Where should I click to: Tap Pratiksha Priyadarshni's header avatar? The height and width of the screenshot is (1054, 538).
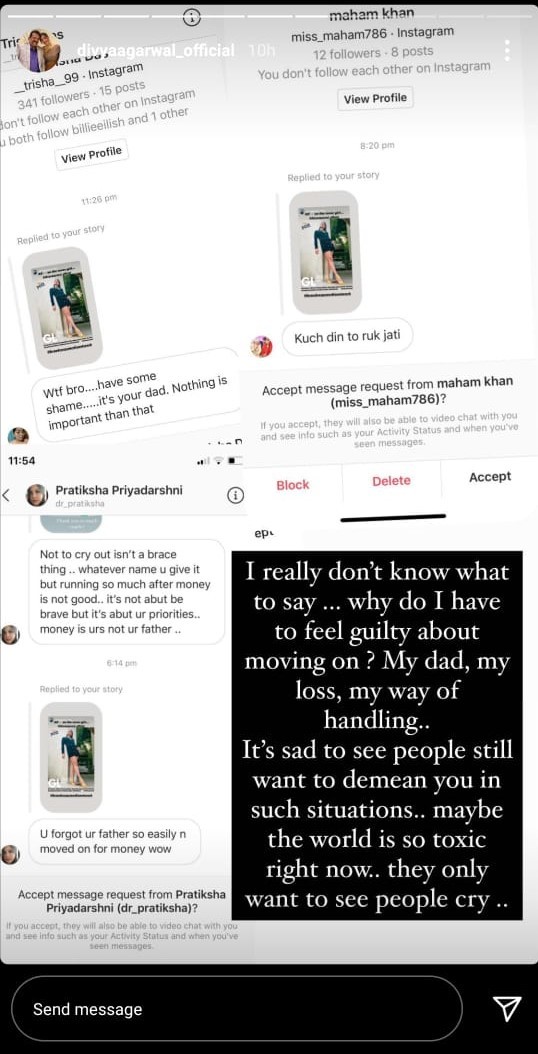[36, 495]
